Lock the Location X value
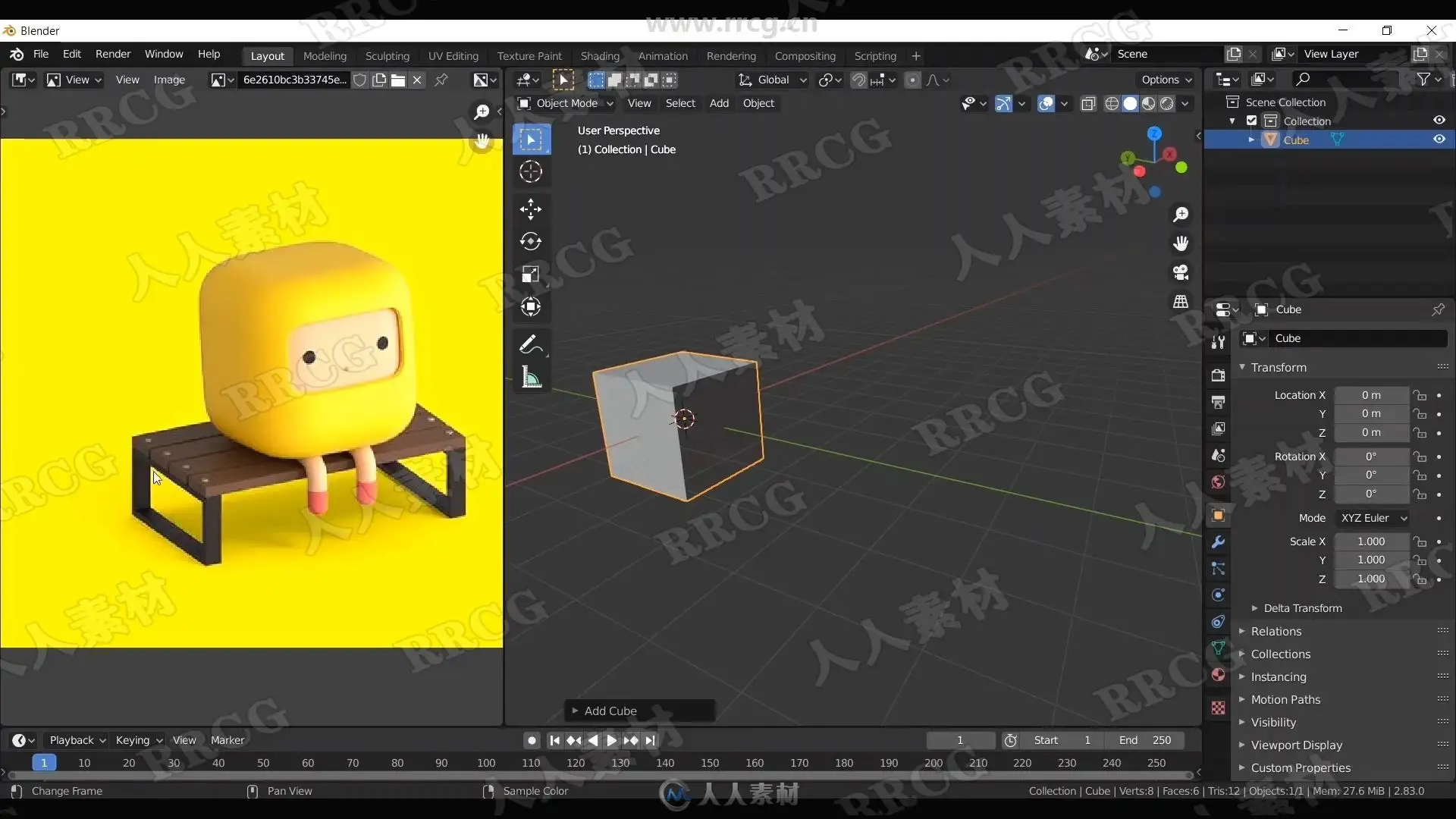Image resolution: width=1456 pixels, height=819 pixels. (x=1420, y=395)
